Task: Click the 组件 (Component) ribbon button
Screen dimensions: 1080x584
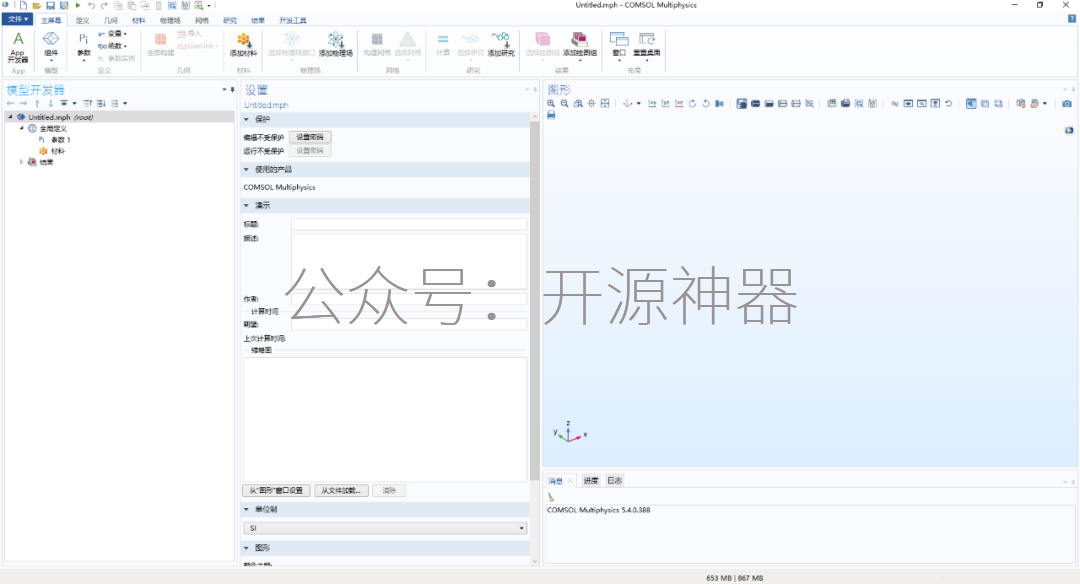Action: 51,45
